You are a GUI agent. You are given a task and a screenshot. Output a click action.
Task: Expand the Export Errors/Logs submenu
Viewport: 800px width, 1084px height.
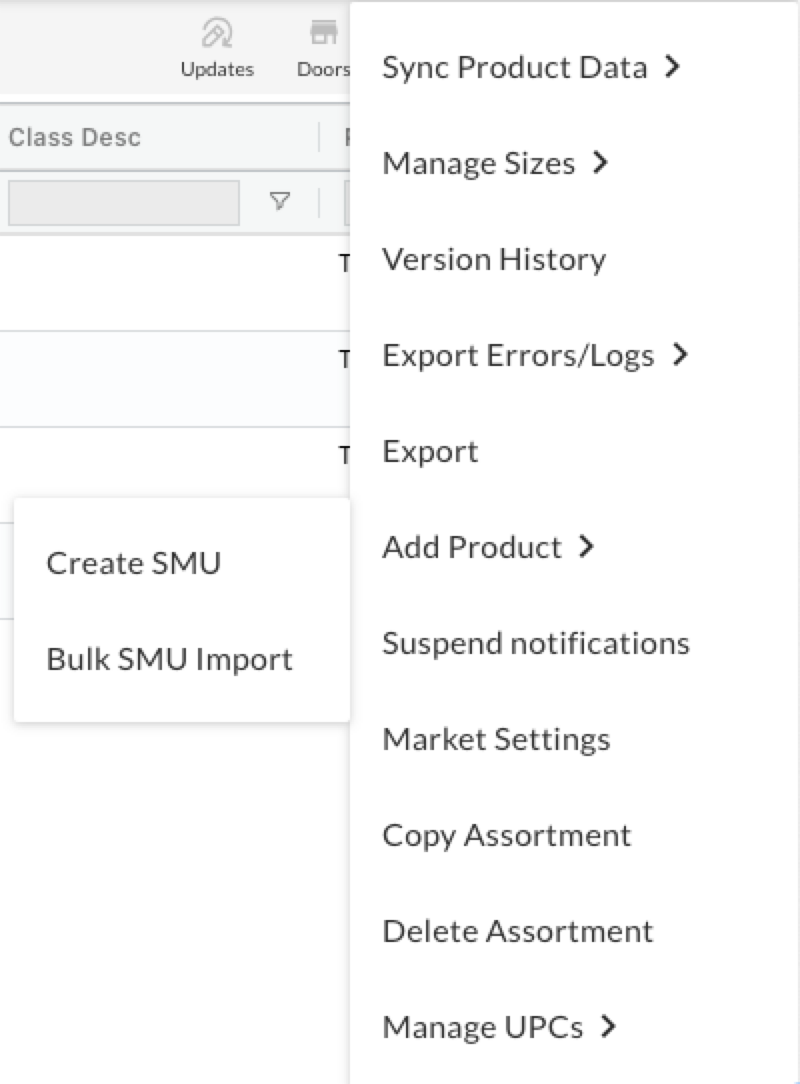point(525,354)
